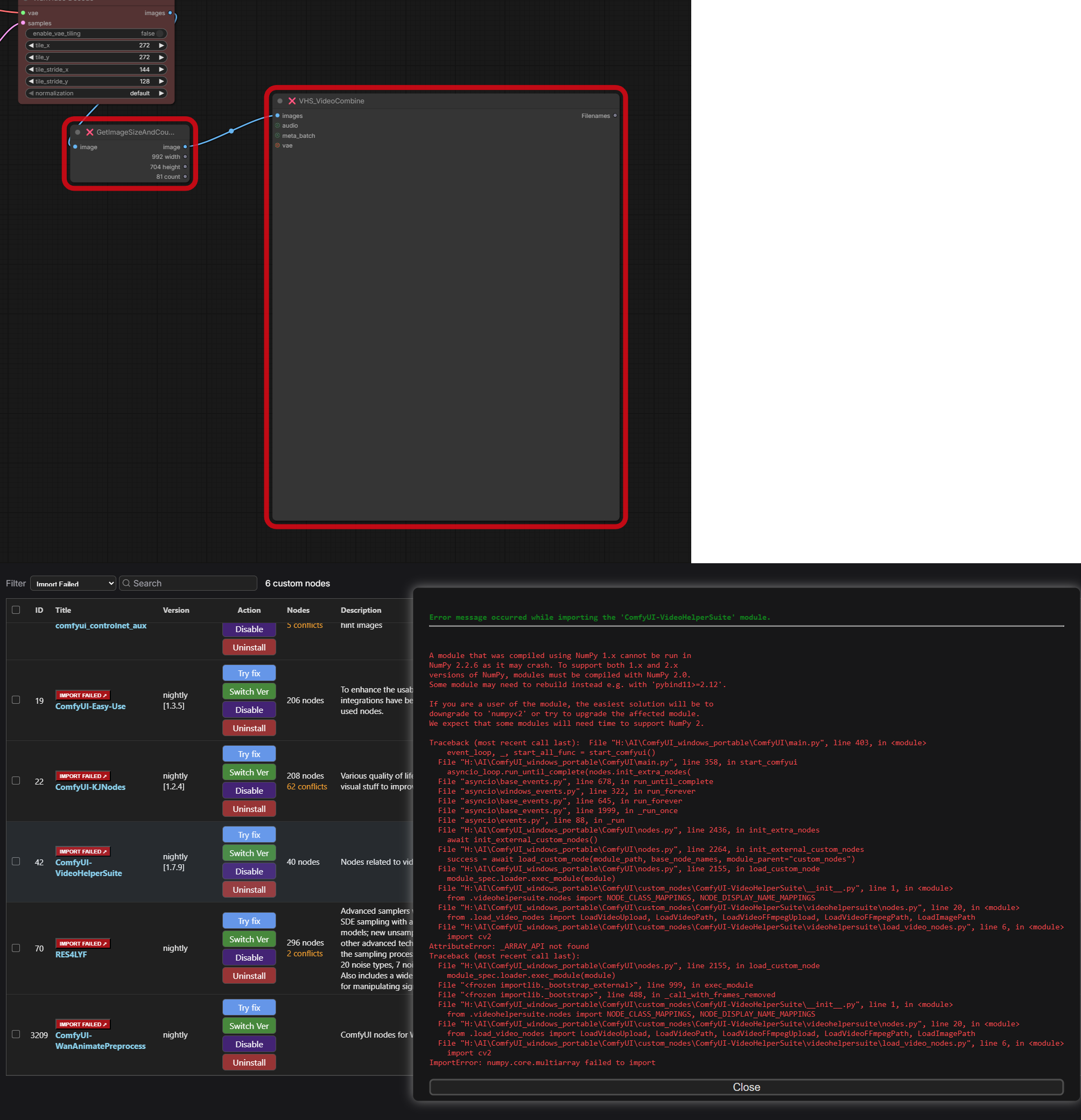1081x1120 pixels.
Task: Increase tile_x with the right arrow
Action: (162, 46)
